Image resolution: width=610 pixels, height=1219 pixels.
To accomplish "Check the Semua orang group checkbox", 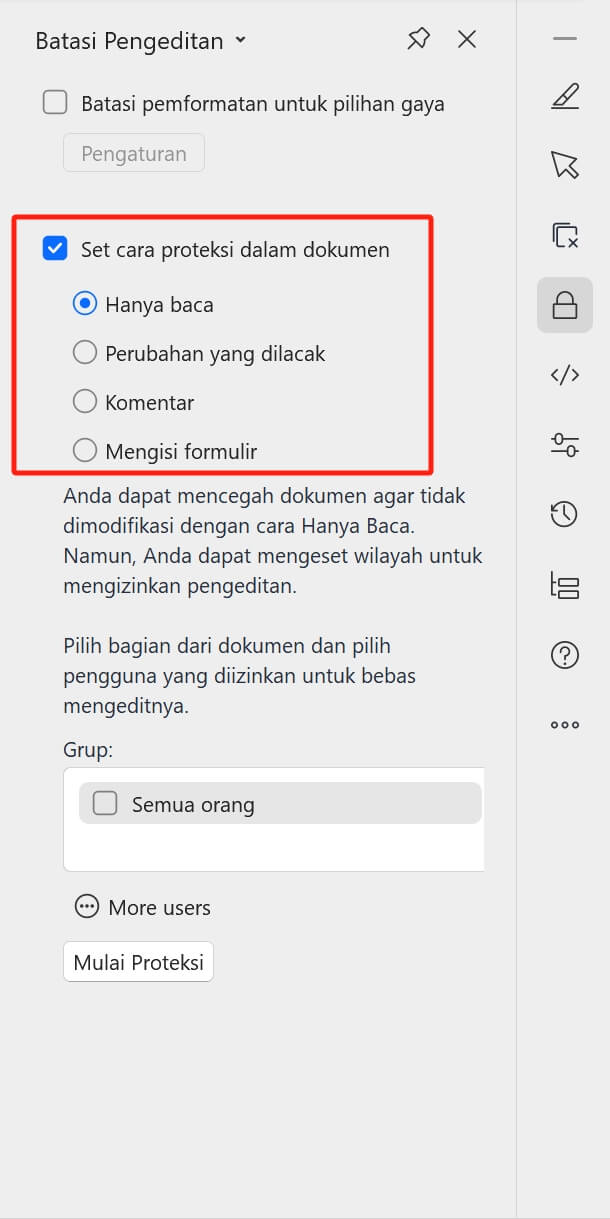I will coord(105,804).
